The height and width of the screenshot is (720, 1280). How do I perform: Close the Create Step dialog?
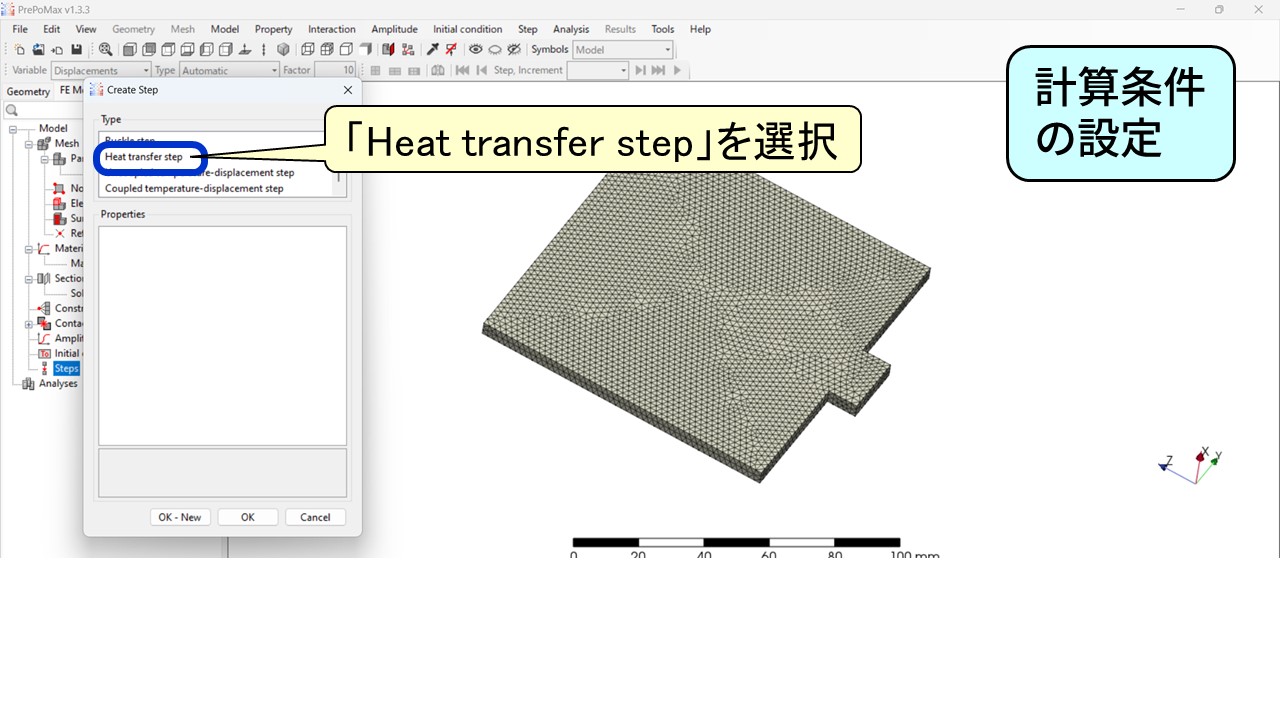tap(348, 89)
